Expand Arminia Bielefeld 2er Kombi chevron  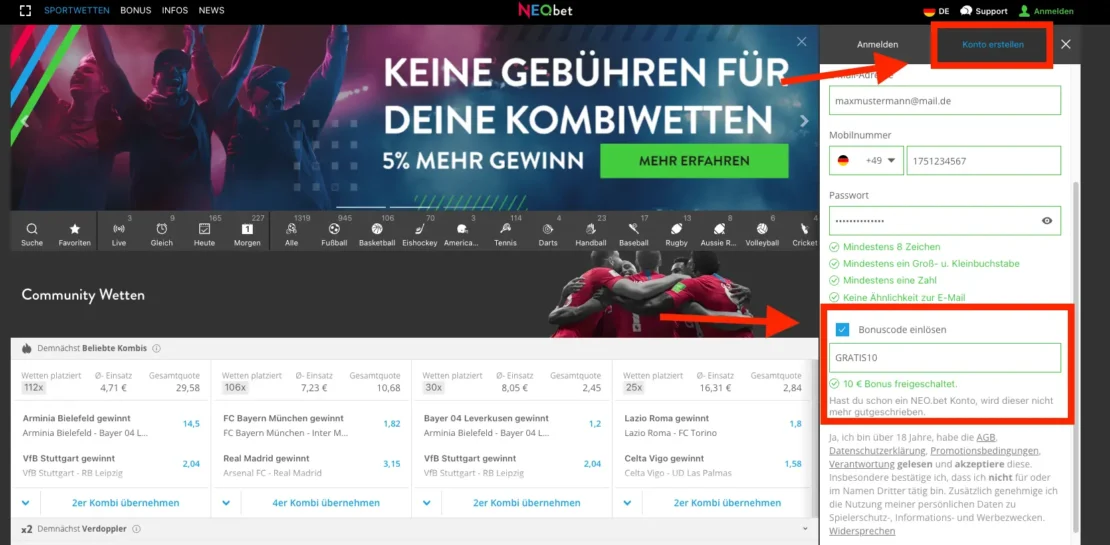click(25, 503)
